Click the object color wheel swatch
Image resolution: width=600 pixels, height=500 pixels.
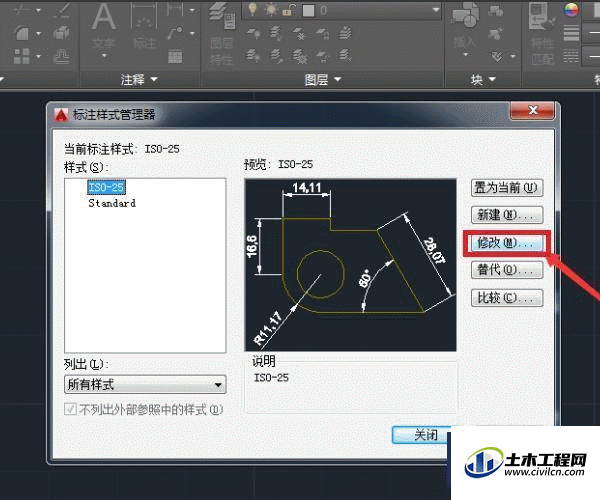(572, 9)
